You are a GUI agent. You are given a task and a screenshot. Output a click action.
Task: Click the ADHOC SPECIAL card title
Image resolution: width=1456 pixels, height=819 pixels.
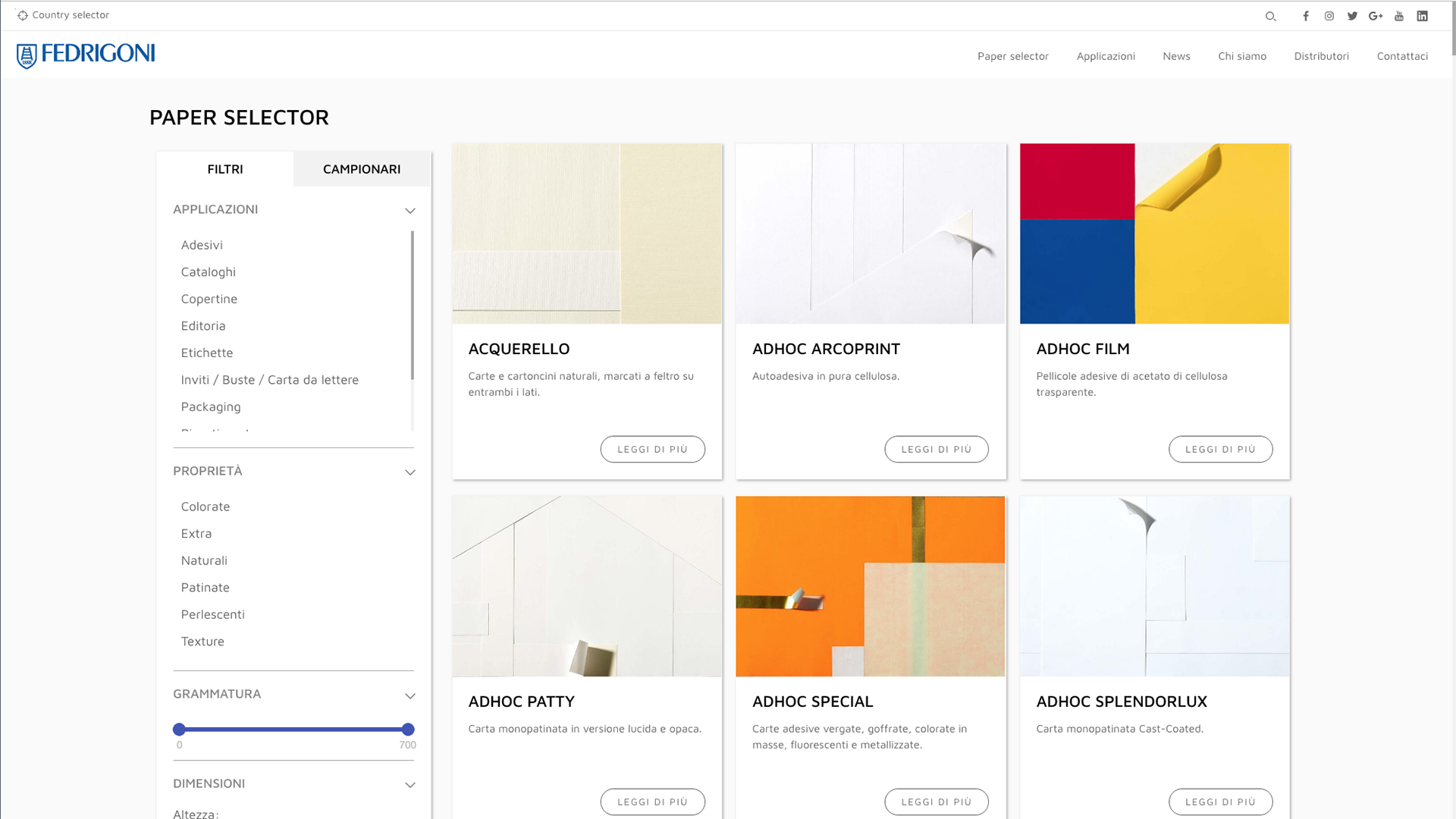tap(813, 701)
